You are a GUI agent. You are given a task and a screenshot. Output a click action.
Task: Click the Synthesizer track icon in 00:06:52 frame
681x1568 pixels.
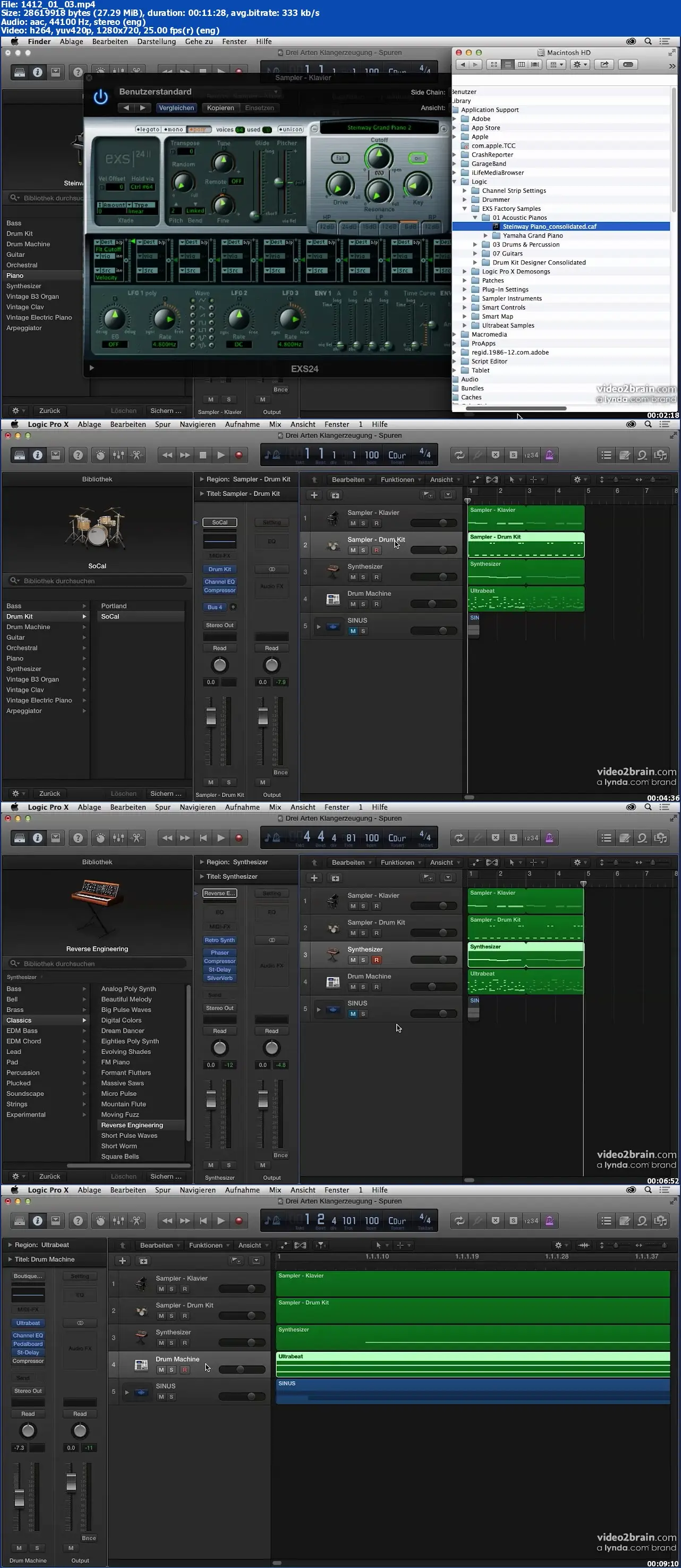coord(333,954)
